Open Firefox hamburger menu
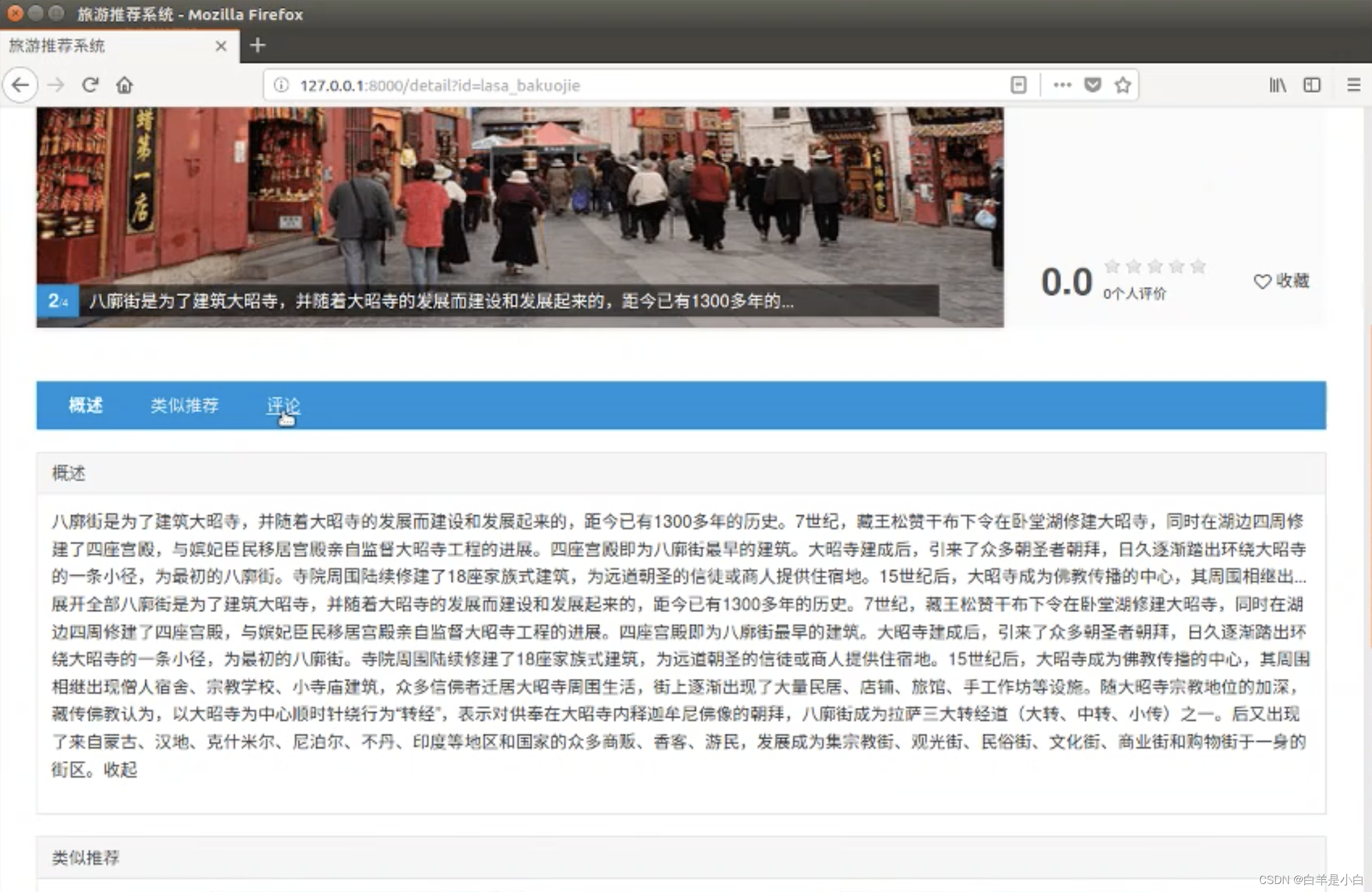 click(x=1354, y=85)
